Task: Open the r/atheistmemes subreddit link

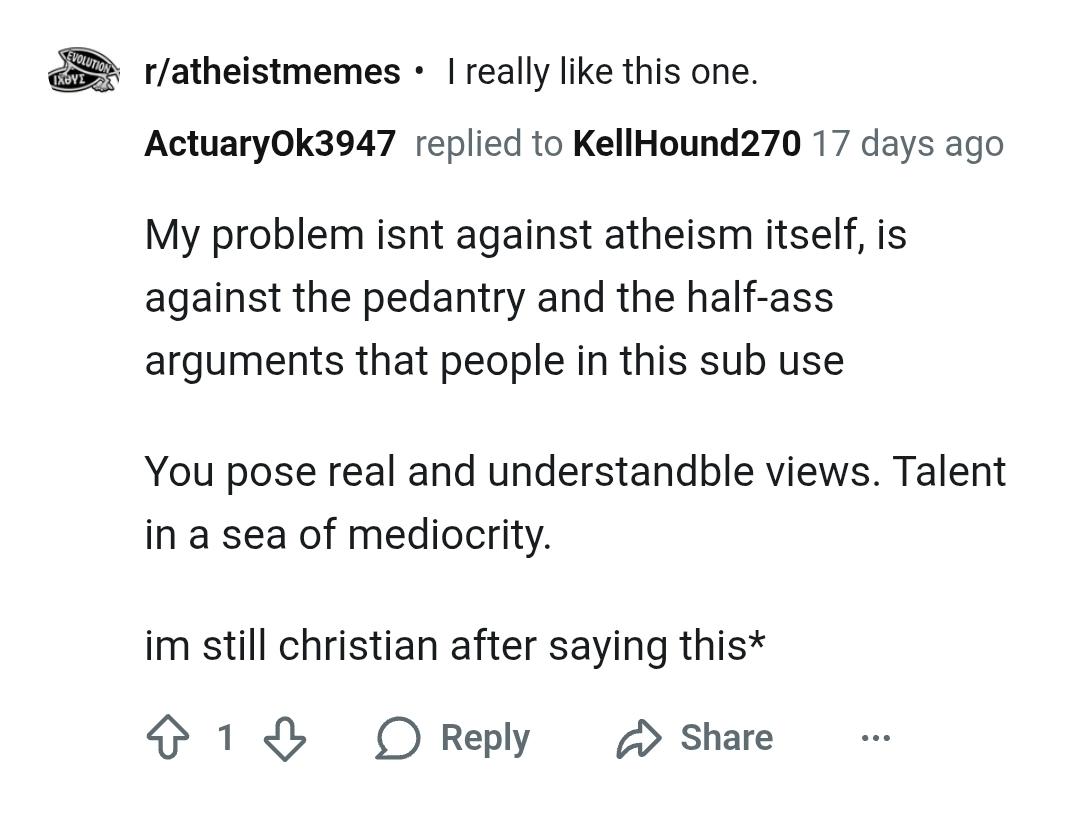Action: tap(272, 72)
